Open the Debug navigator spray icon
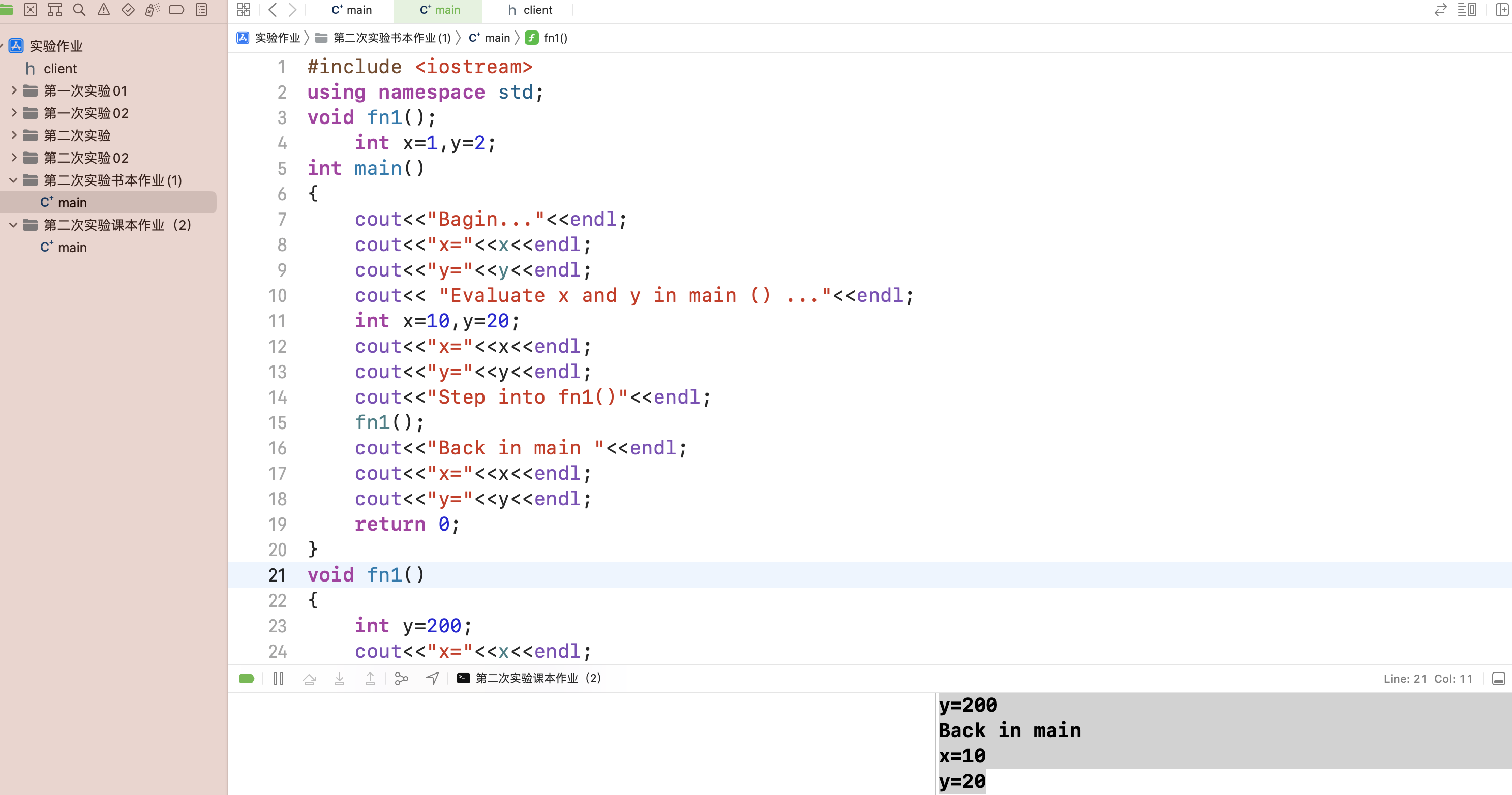 pyautogui.click(x=153, y=10)
